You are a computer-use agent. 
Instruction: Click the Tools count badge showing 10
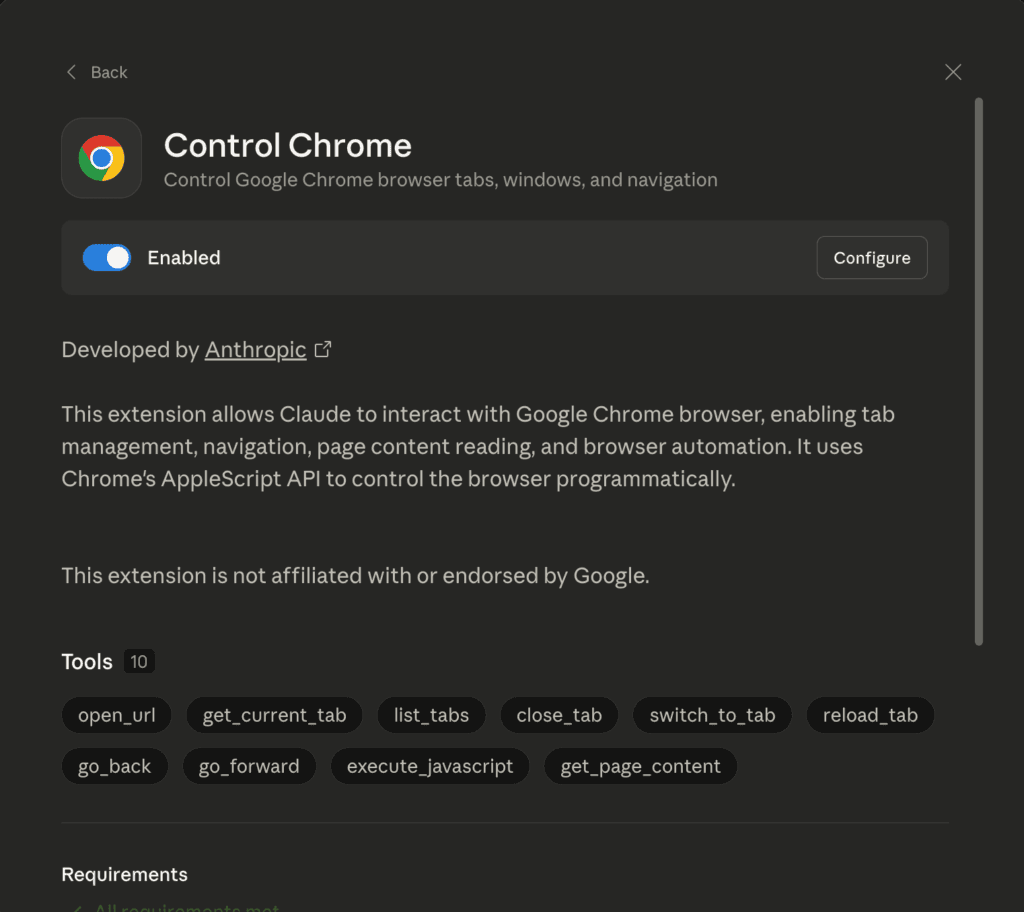[x=139, y=662]
